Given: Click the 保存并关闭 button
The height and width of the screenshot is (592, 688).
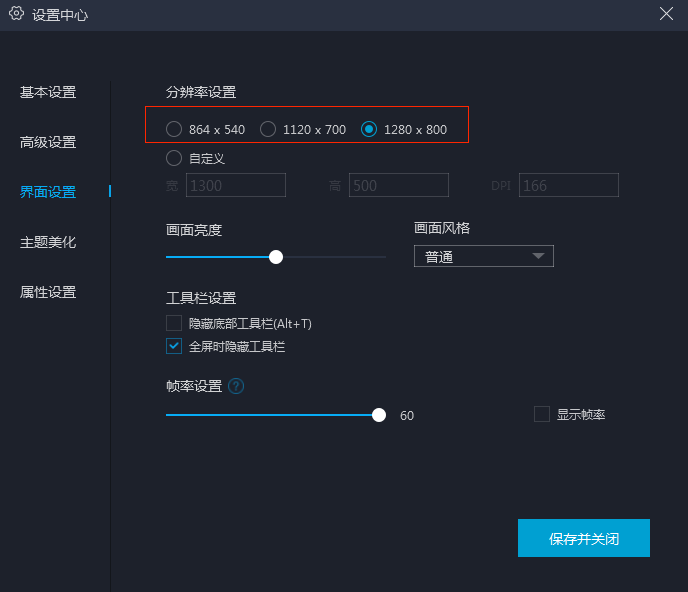Looking at the screenshot, I should pos(584,538).
